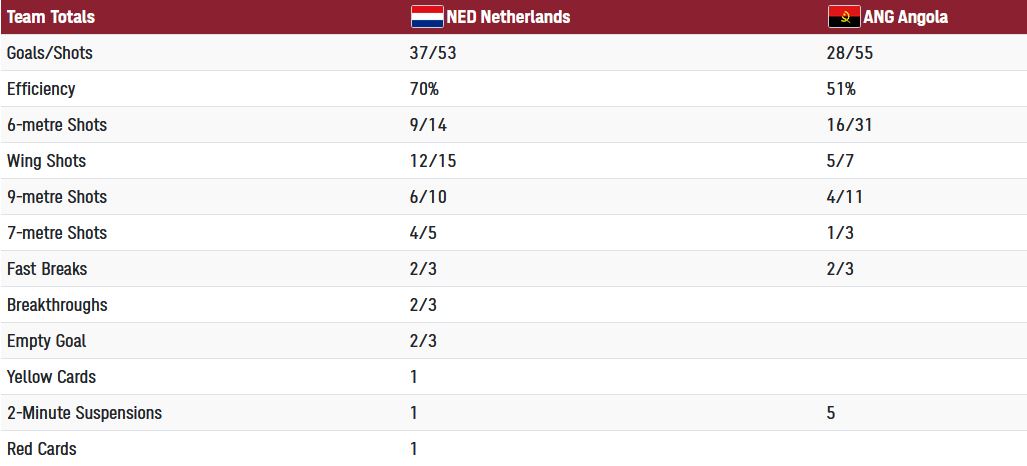This screenshot has width=1027, height=466.
Task: Click Angola 2-Minute Suspensions value 5
Action: click(832, 413)
